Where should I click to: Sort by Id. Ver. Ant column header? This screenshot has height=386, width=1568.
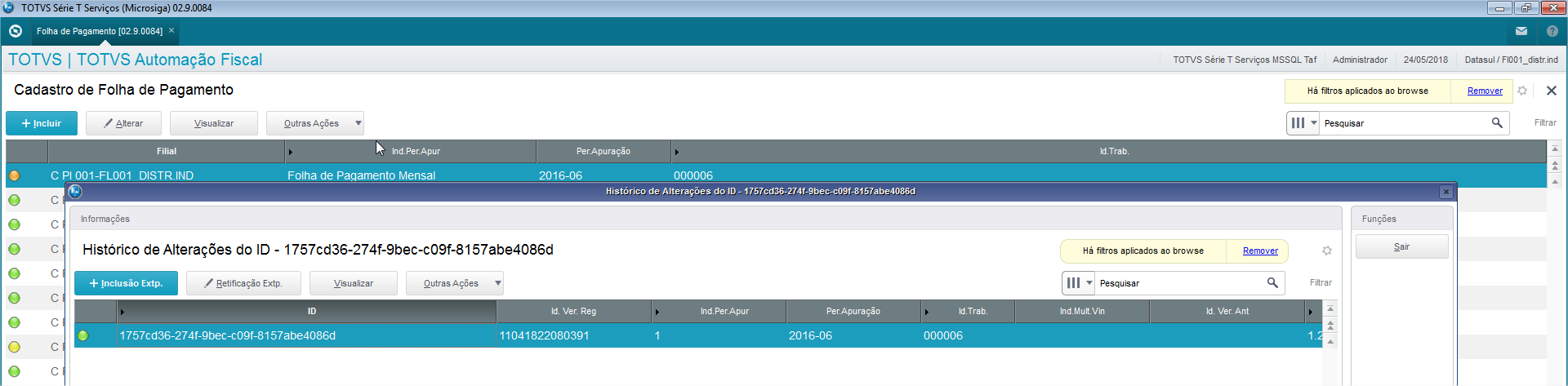1227,311
